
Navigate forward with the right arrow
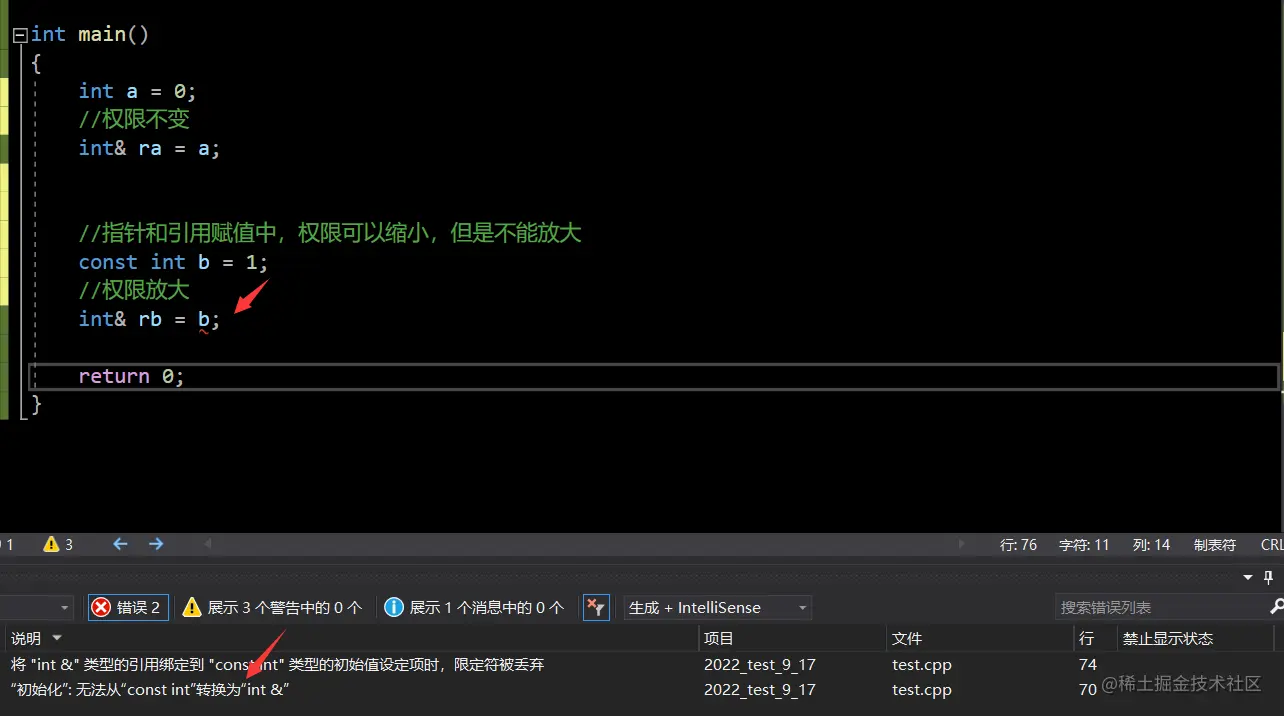(156, 544)
